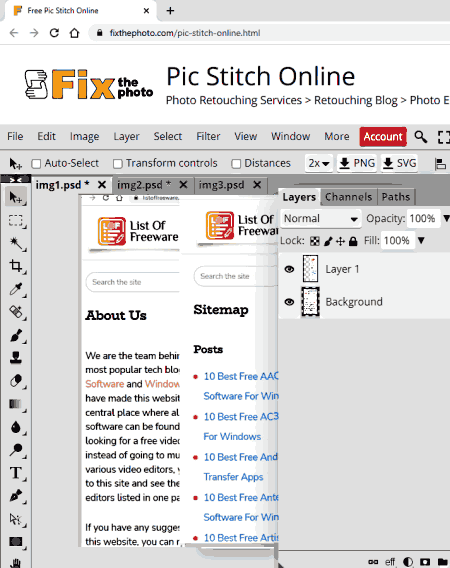
Task: Open the Layer menu
Action: point(126,137)
